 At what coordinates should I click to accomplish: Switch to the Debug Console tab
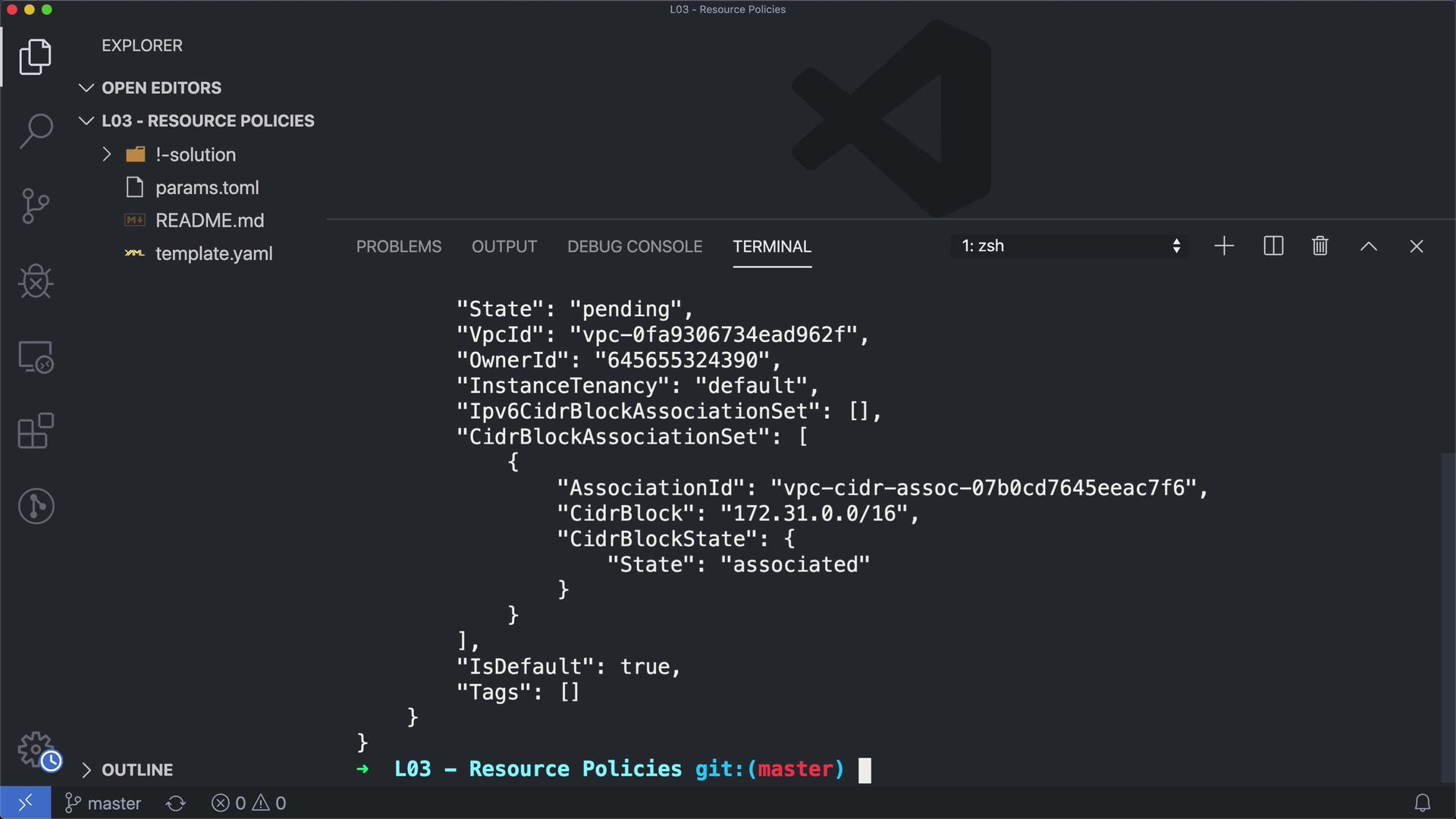pyautogui.click(x=634, y=246)
